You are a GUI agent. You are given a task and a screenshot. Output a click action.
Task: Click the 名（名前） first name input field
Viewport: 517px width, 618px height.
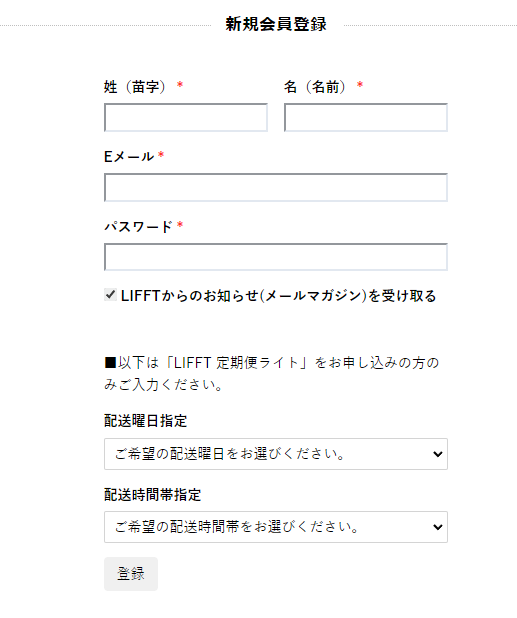pos(366,117)
